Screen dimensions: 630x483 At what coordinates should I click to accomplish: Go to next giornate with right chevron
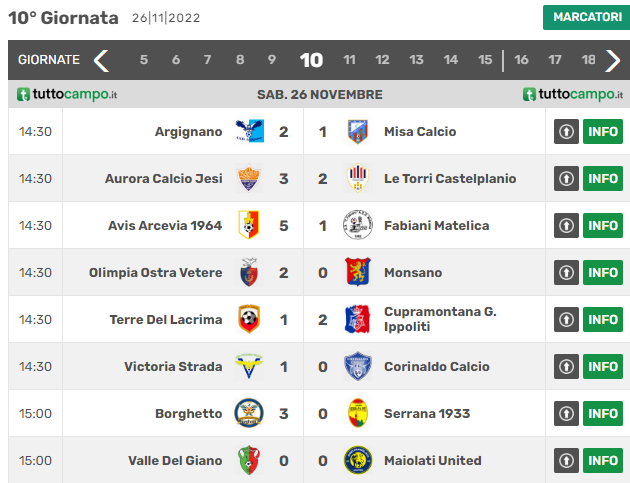pos(612,60)
